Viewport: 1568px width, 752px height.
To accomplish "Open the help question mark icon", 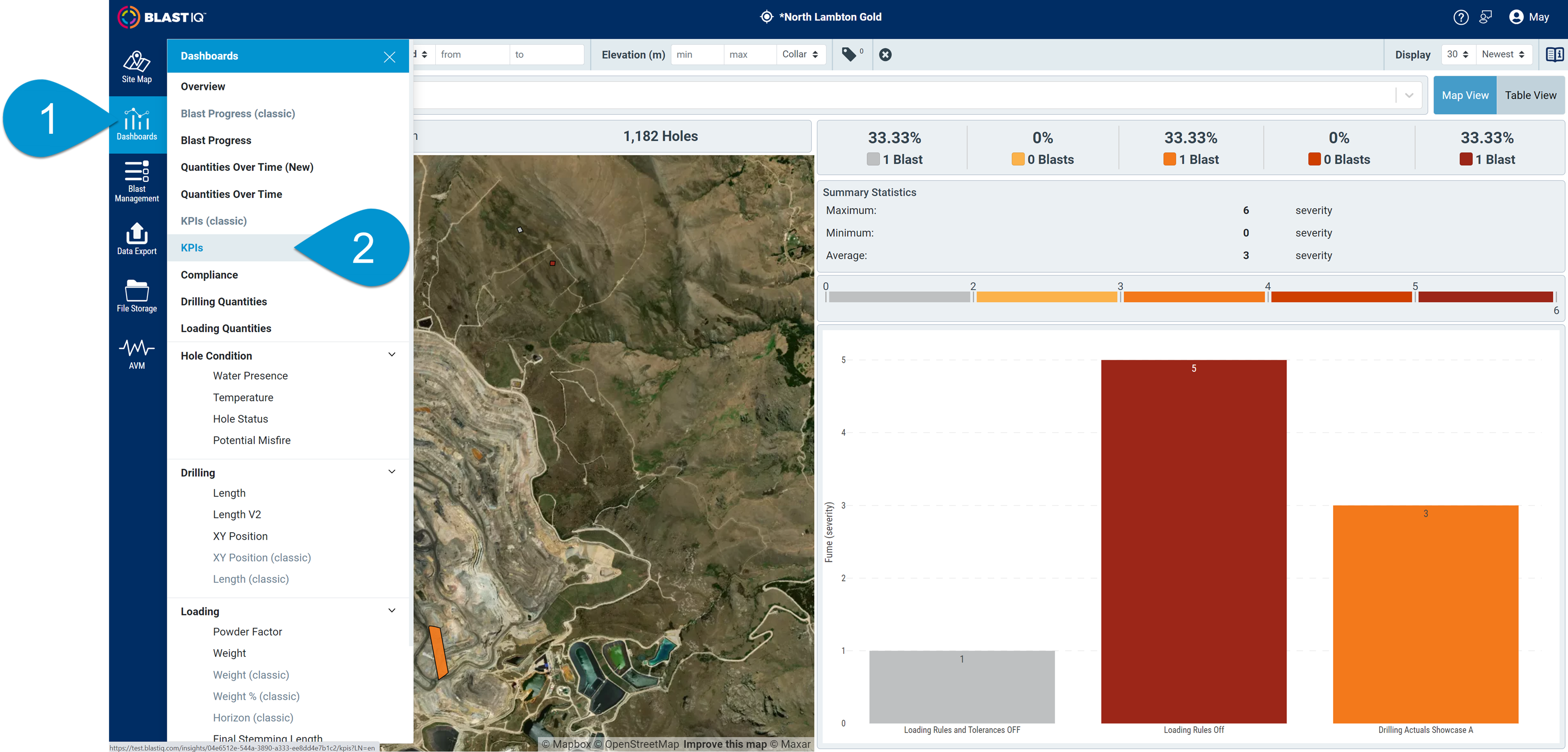I will click(1460, 17).
